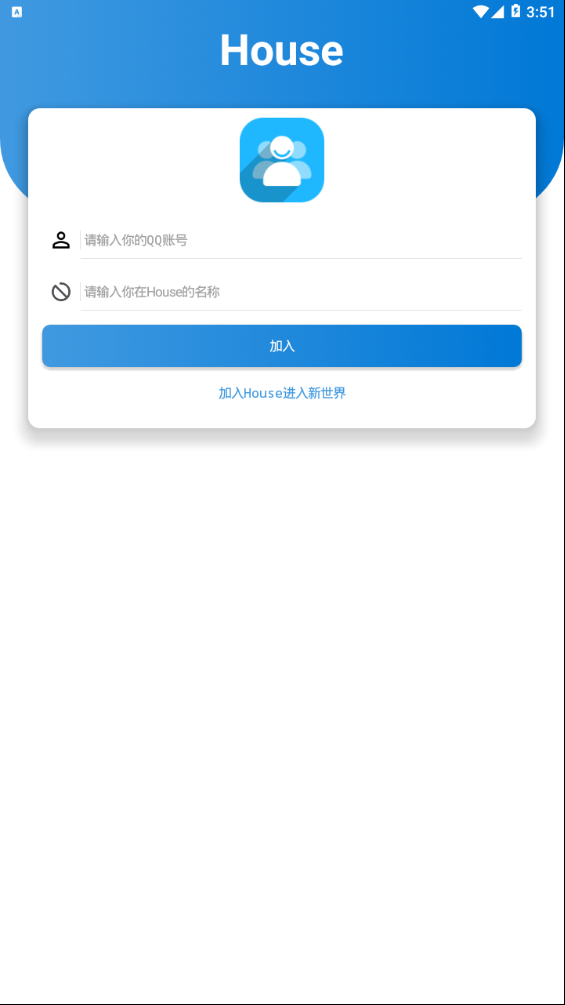Tap the battery charging icon

[x=516, y=11]
